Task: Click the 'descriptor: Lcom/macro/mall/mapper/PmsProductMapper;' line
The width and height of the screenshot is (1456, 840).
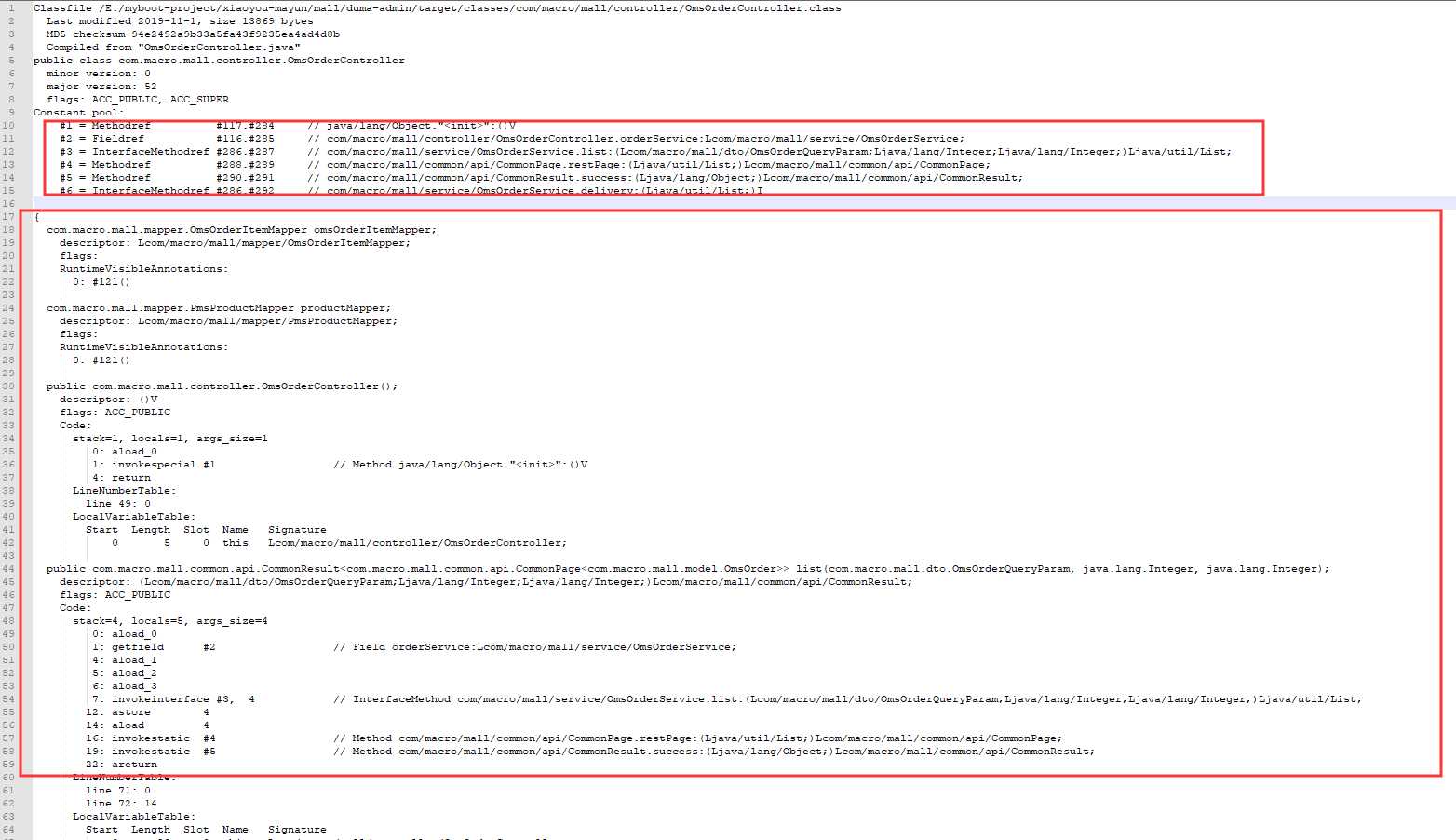Action: click(228, 320)
